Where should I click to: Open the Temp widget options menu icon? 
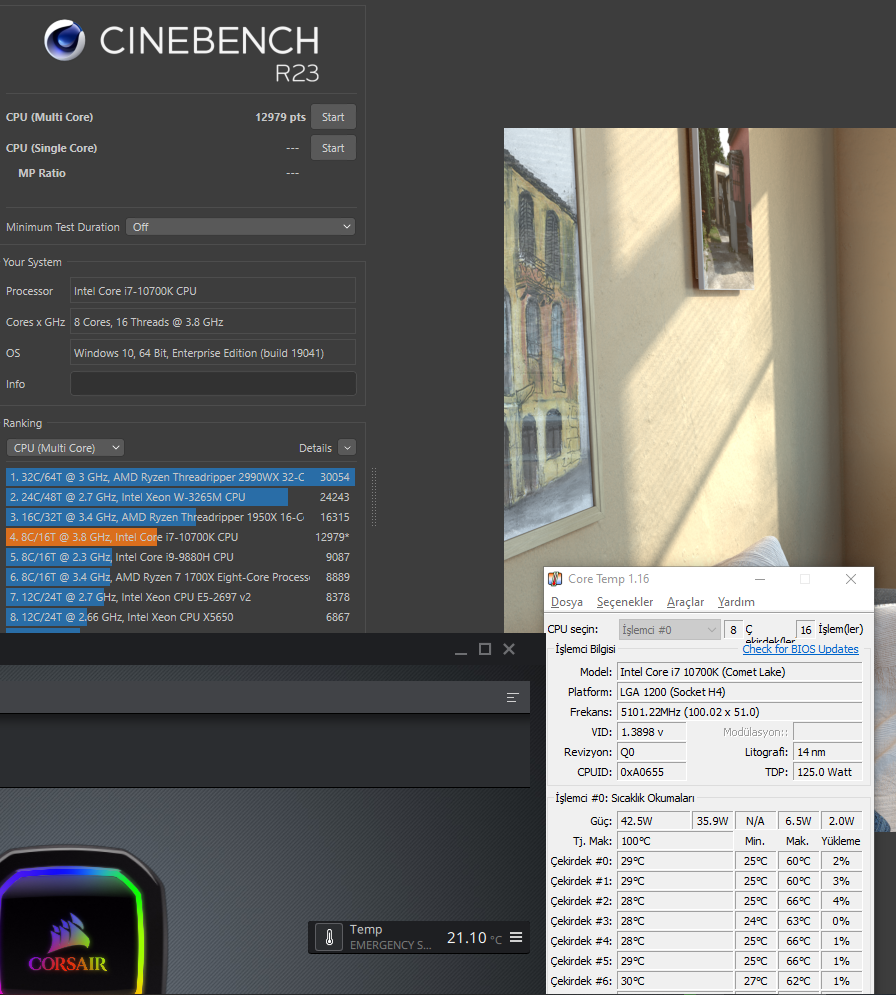(516, 937)
